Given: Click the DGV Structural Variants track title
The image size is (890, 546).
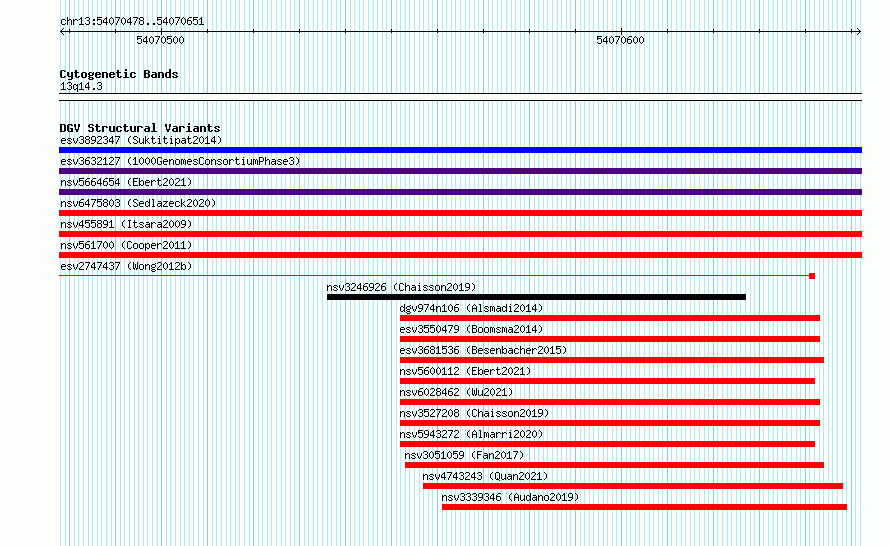Looking at the screenshot, I should coord(140,128).
